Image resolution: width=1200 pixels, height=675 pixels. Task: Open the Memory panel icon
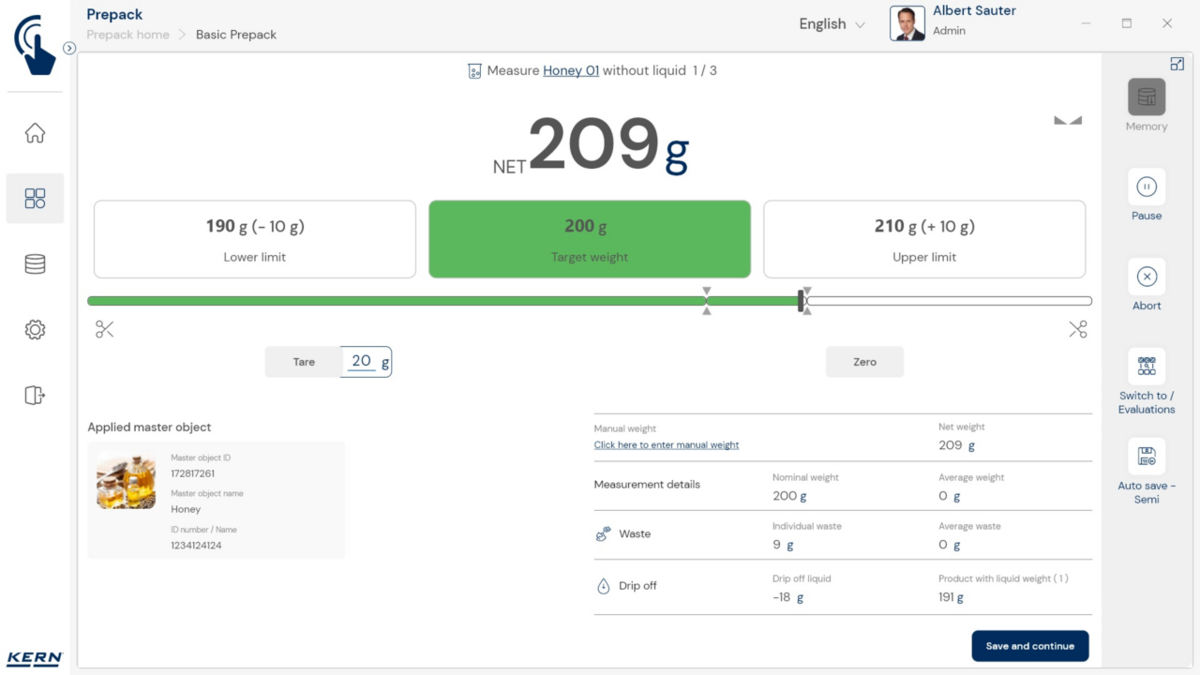point(1146,98)
